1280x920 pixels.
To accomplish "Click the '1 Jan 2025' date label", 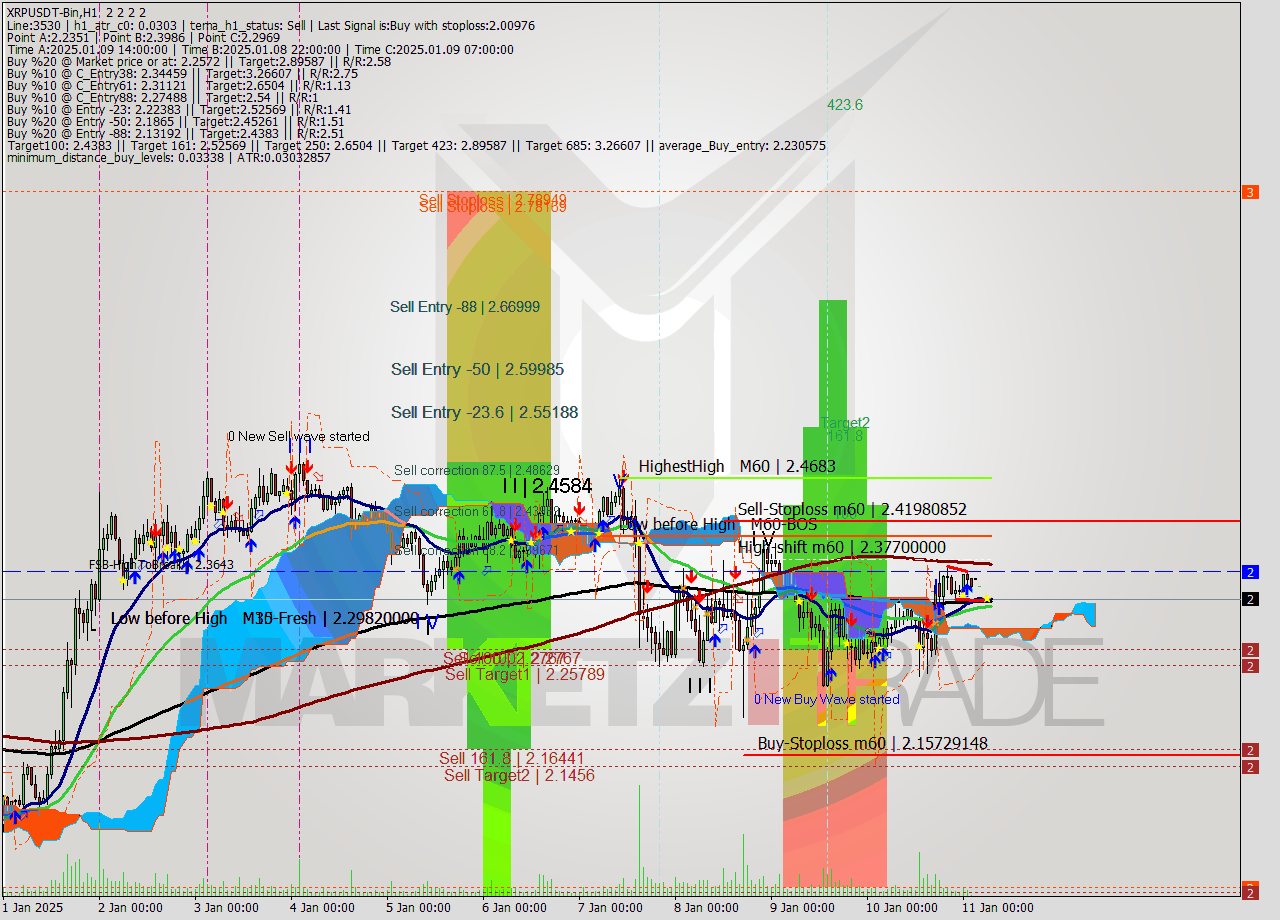I will point(33,908).
